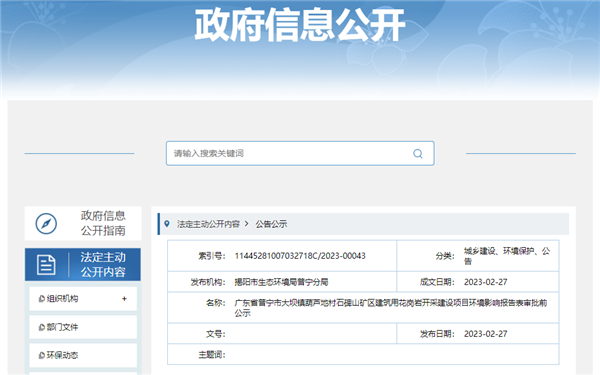Open the 政府信息公开指南 compass icon
The height and width of the screenshot is (375, 600).
pos(46,223)
